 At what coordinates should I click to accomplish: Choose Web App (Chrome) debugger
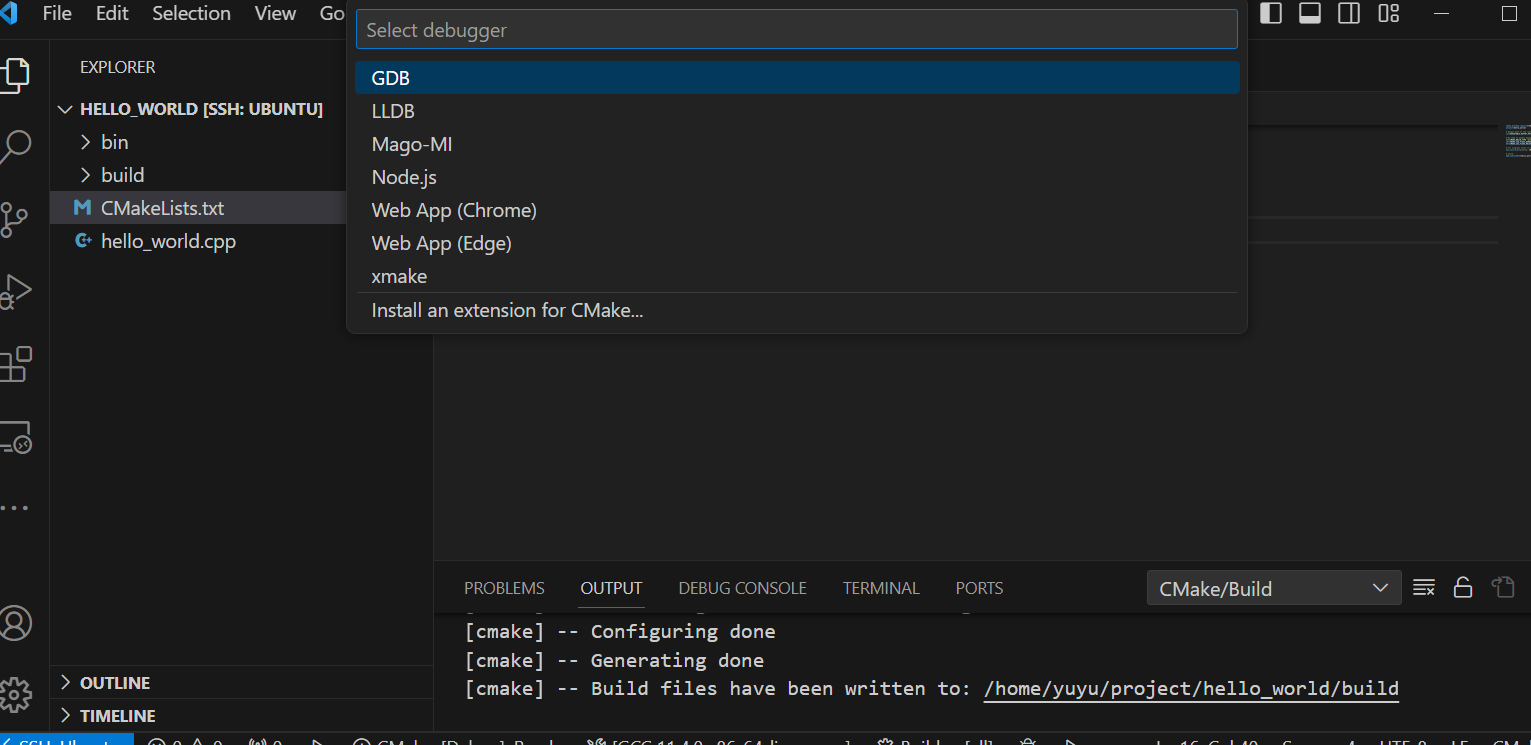pos(797,210)
